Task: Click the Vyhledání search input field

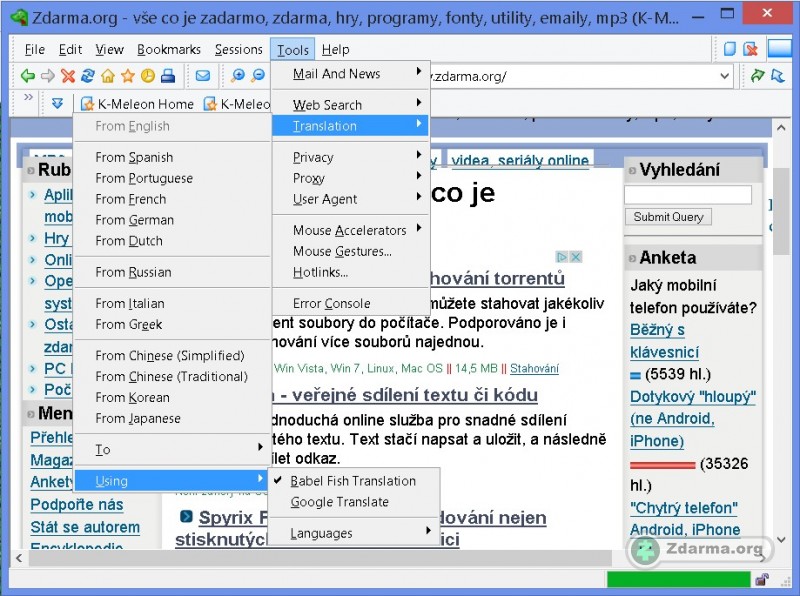Action: (688, 195)
